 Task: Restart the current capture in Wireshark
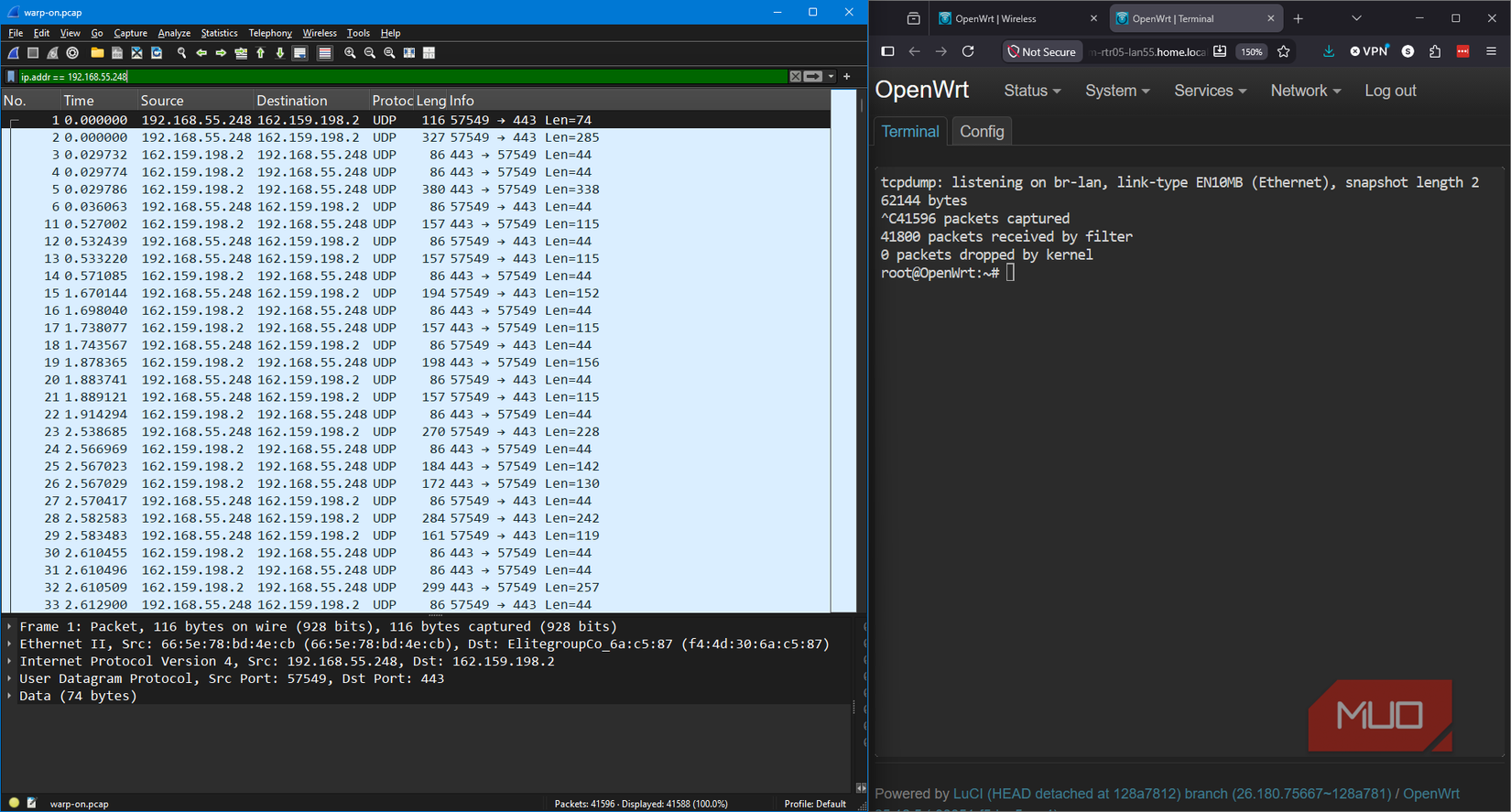coord(53,53)
